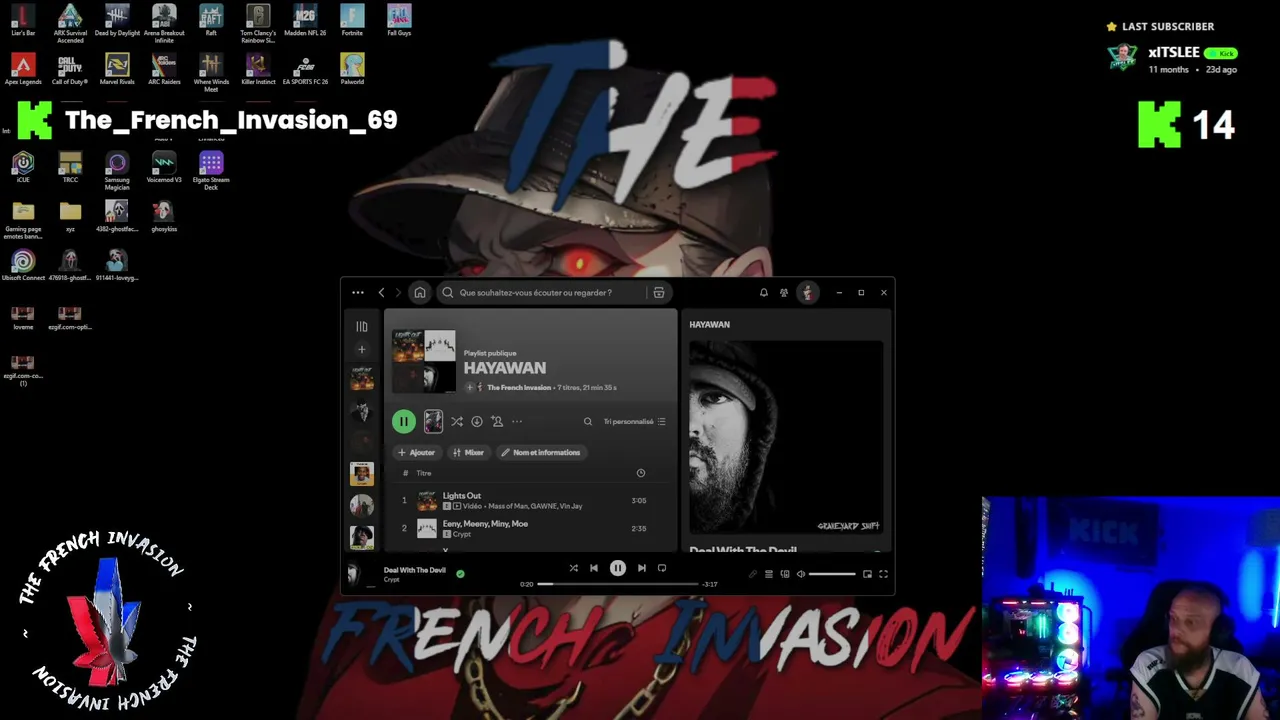Viewport: 1280px width, 720px height.
Task: Open The French Invasion profile link
Action: [519, 388]
